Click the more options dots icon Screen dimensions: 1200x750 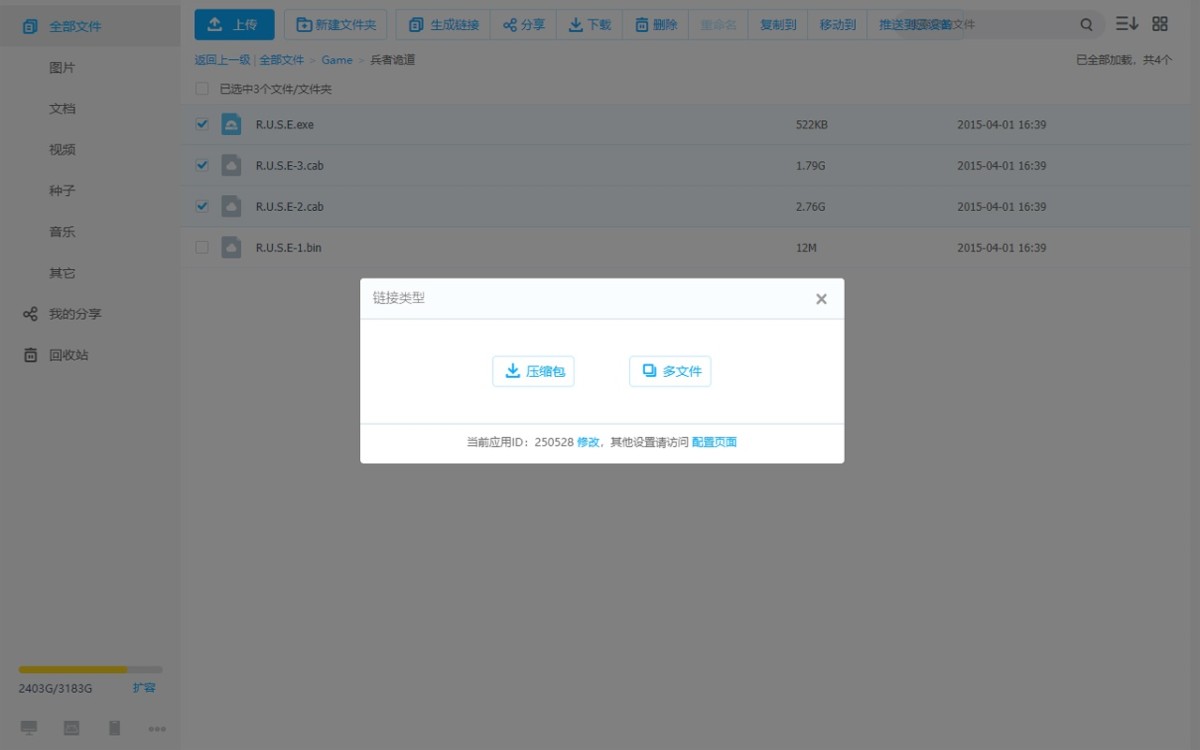pyautogui.click(x=157, y=729)
